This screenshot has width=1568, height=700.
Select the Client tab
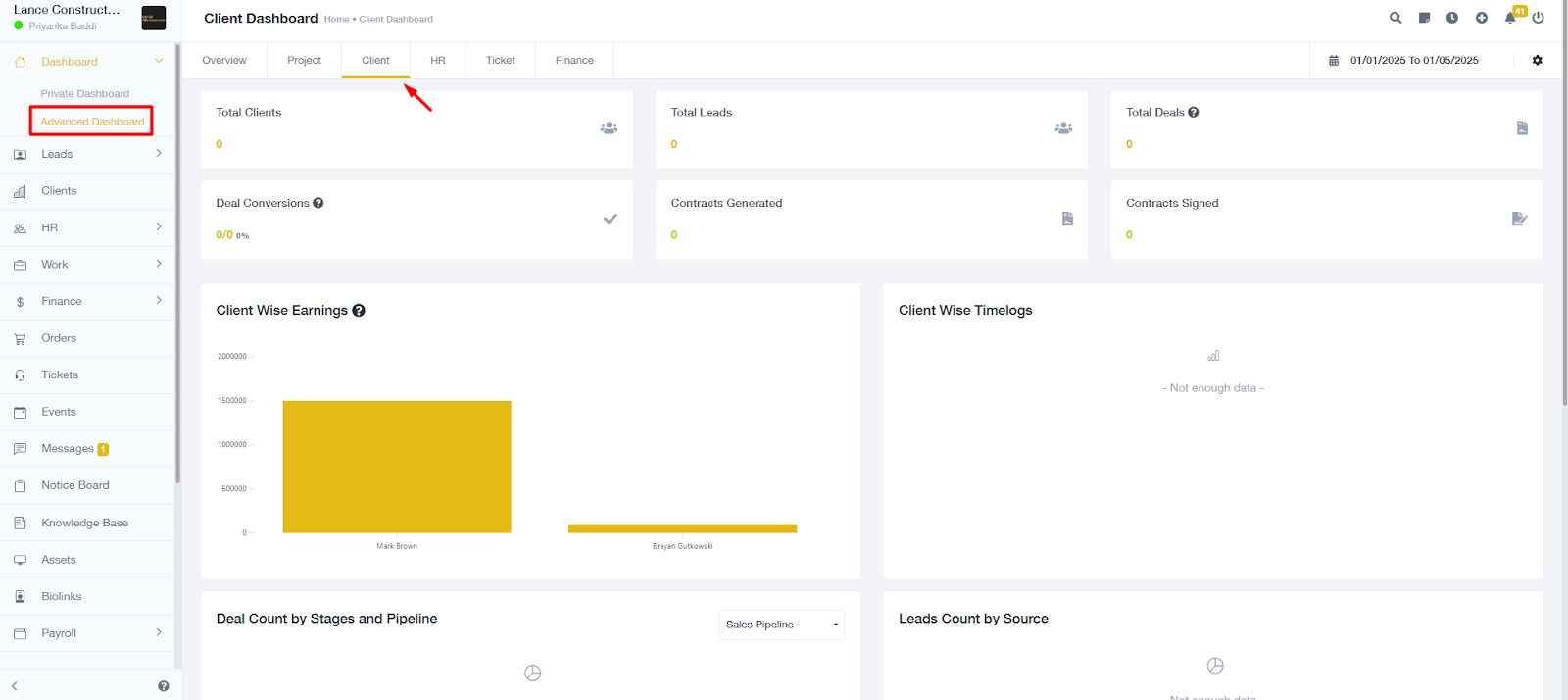coord(375,61)
